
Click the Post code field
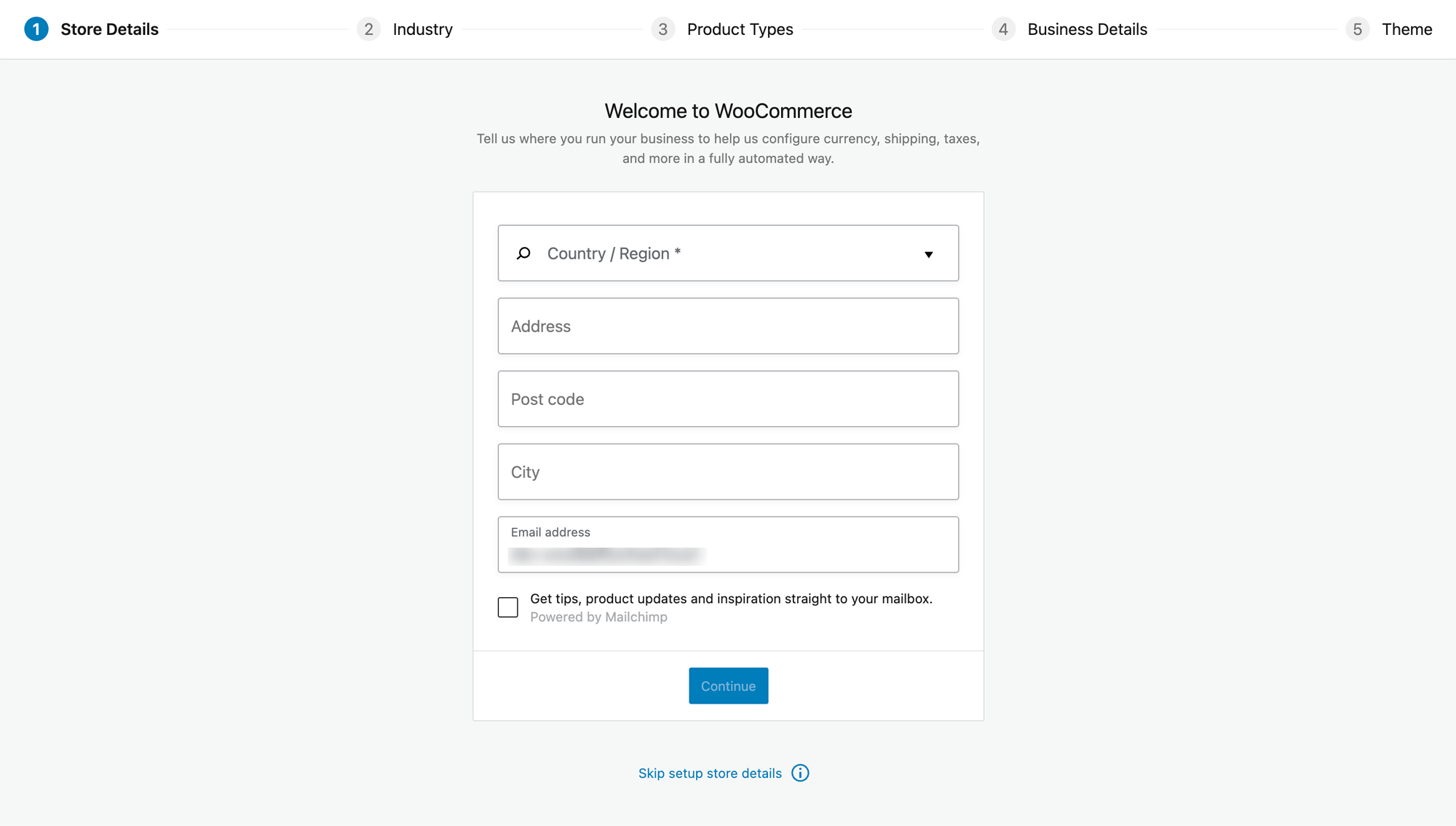pos(728,398)
